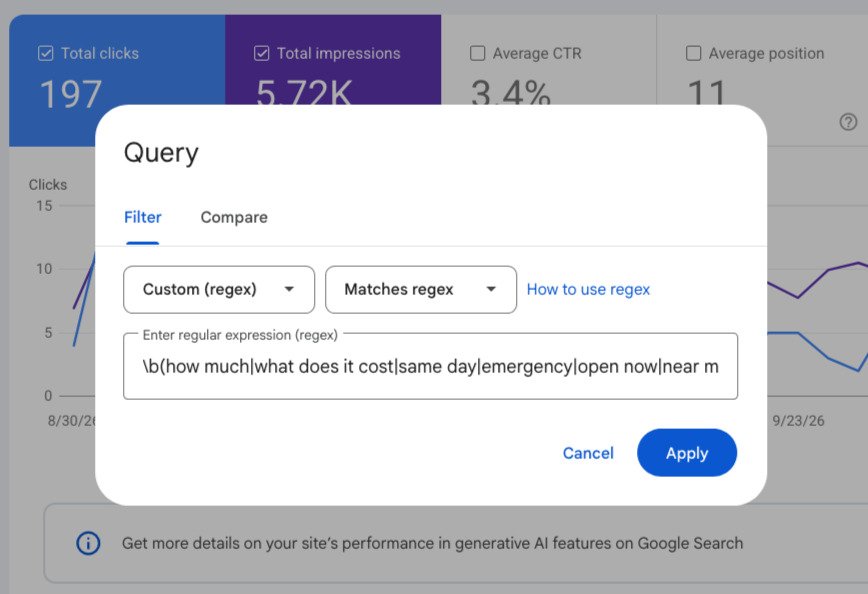Image resolution: width=868 pixels, height=594 pixels.
Task: Open the Matches regex dropdown
Action: (421, 290)
